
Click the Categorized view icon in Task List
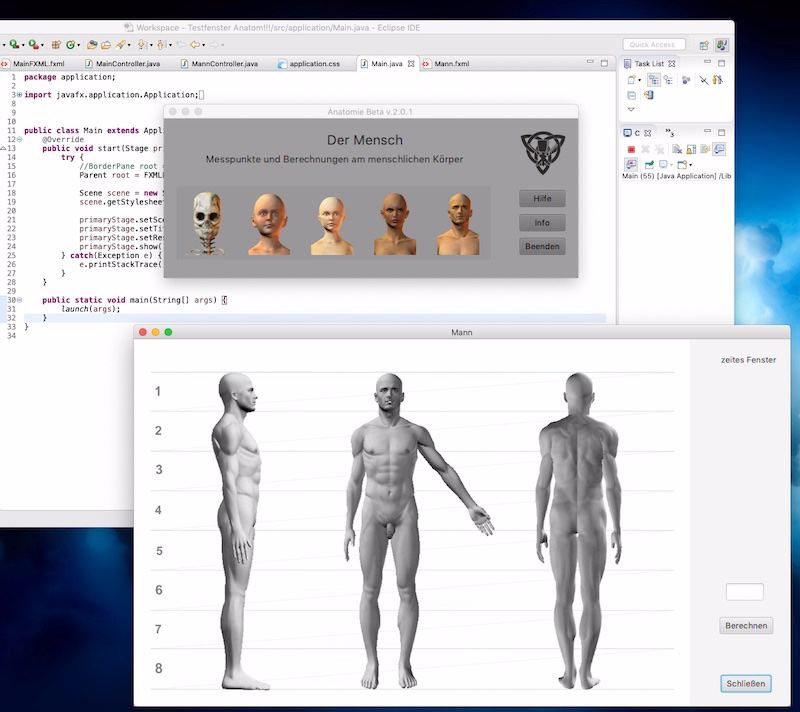[653, 80]
